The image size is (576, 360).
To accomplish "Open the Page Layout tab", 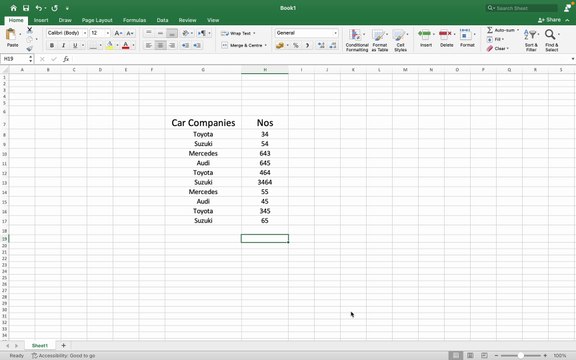I will click(97, 20).
